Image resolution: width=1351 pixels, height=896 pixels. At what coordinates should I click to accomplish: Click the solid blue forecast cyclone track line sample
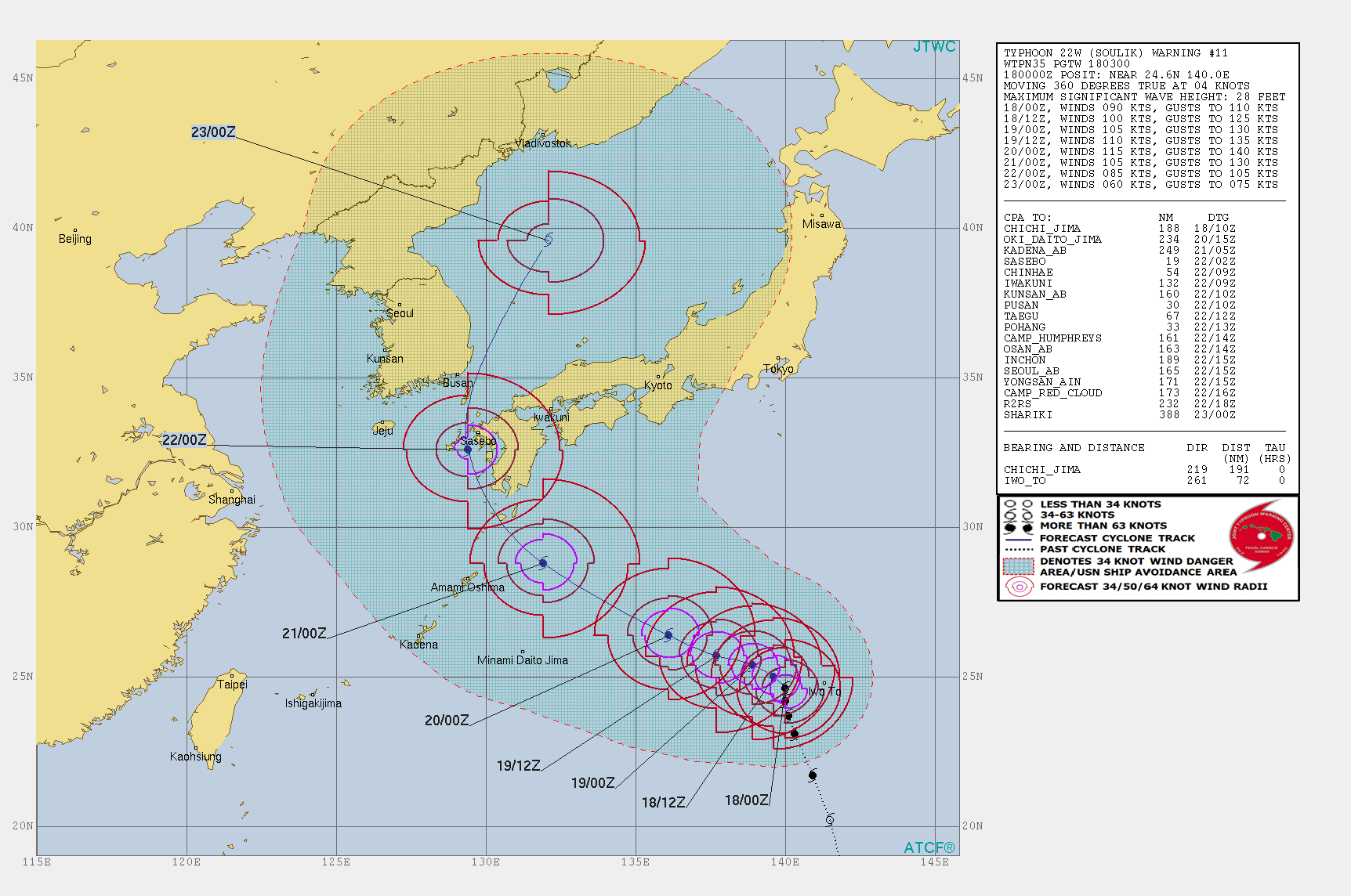point(1019,539)
